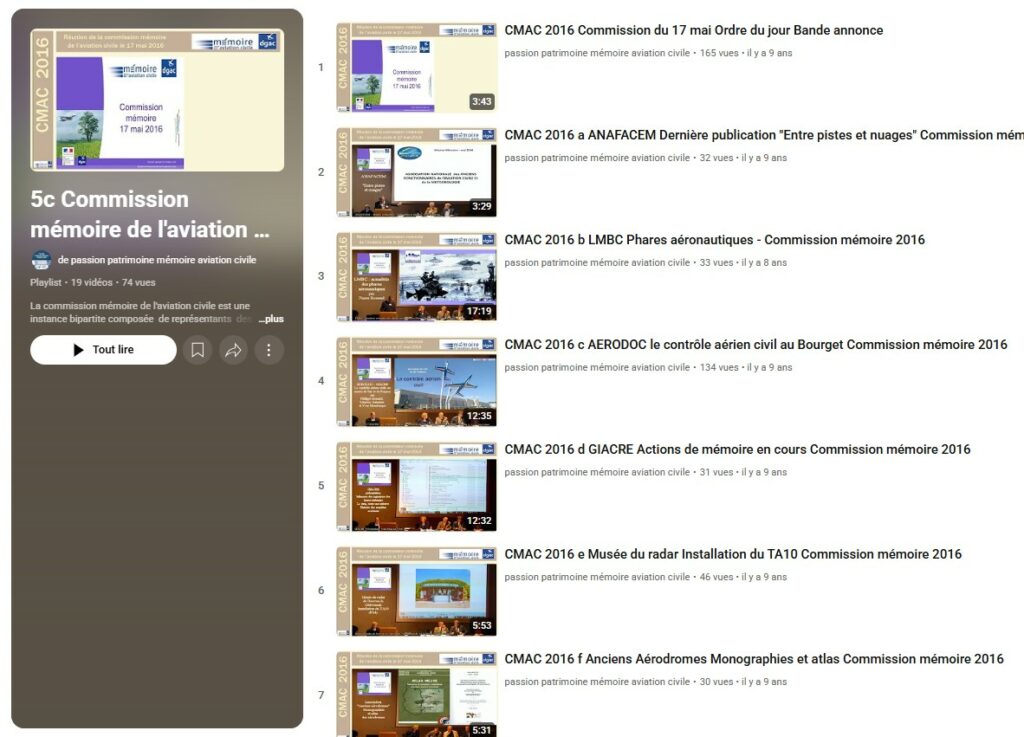This screenshot has height=737, width=1024.
Task: Open thumbnail of AERODOC video 12:35
Action: pos(417,382)
